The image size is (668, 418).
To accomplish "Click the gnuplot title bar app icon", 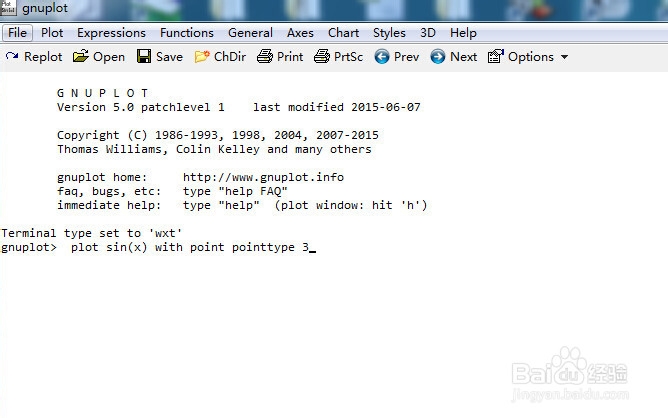I will 10,8.
